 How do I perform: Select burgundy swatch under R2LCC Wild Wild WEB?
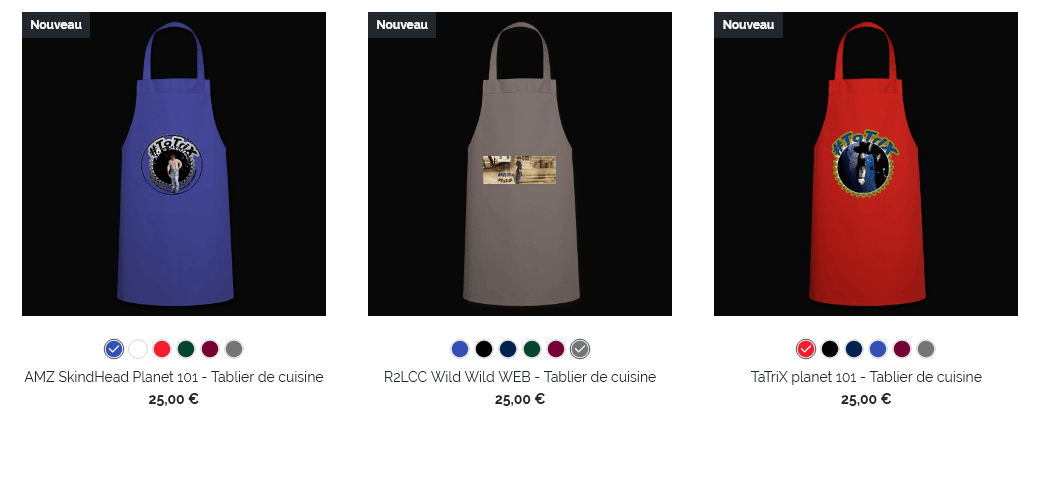click(556, 349)
